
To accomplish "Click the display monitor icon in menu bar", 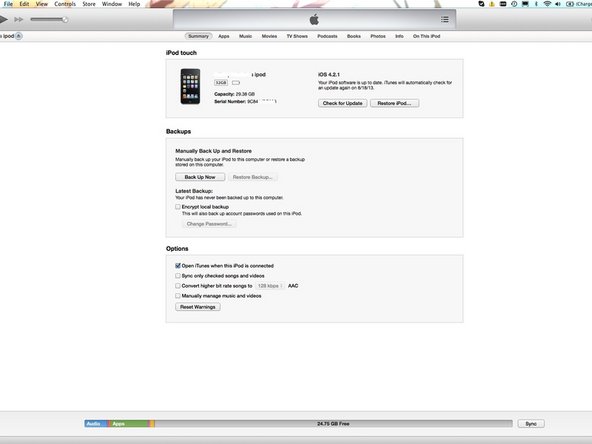I will pyautogui.click(x=525, y=4).
